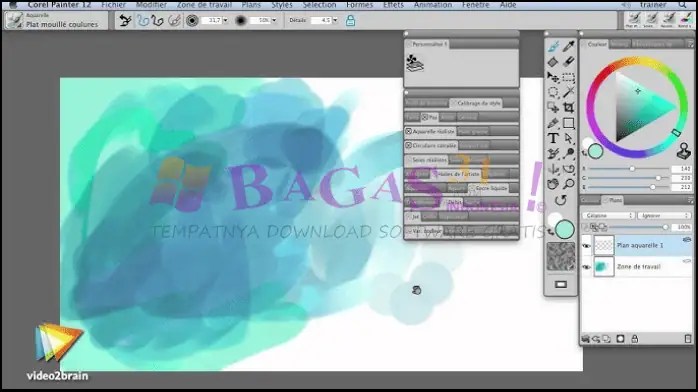Select the Brush tool in the toolbox
Viewport: 698px width, 392px height.
tap(553, 46)
